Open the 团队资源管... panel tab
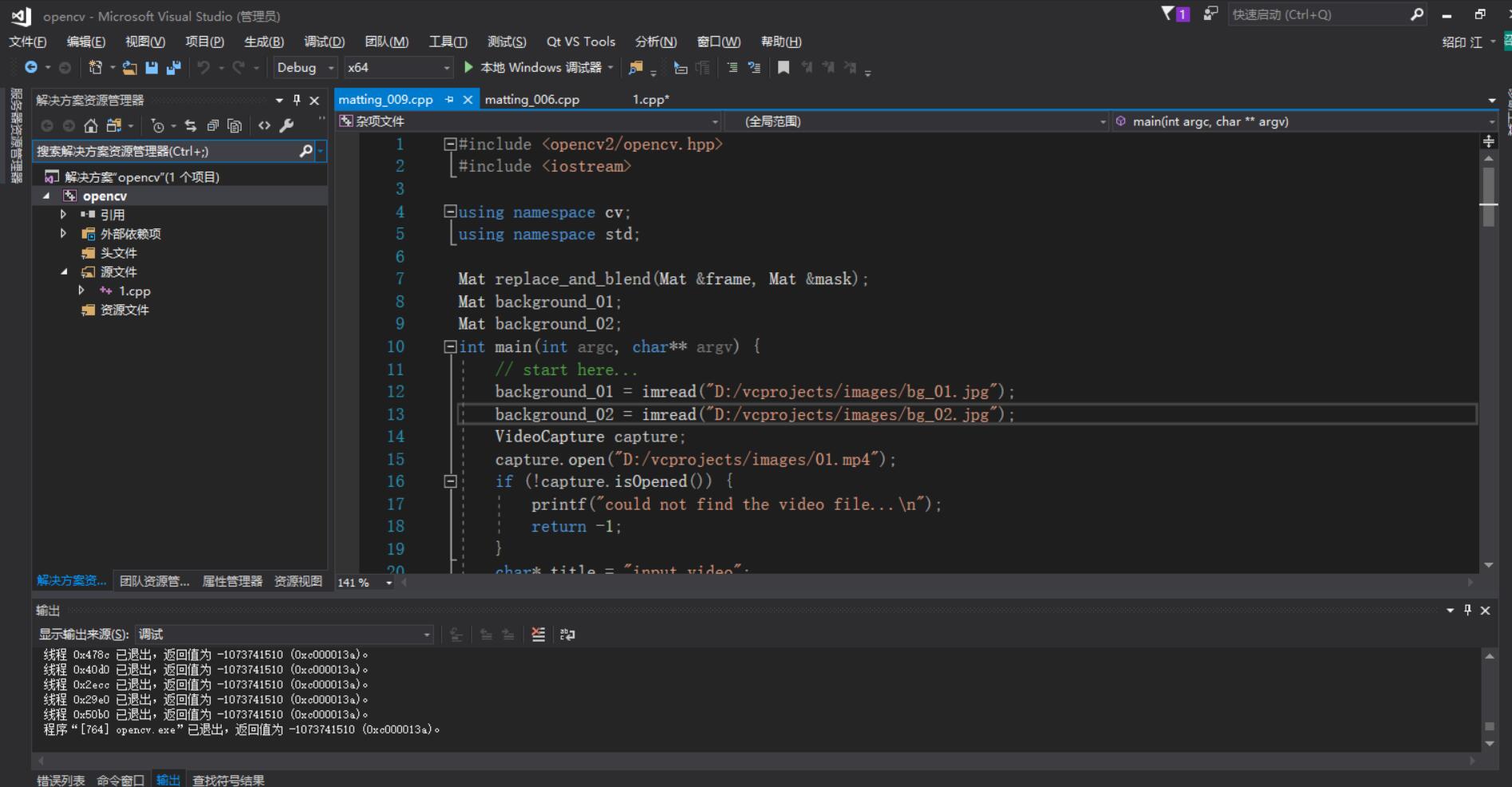Viewport: 1512px width, 787px height. [155, 581]
